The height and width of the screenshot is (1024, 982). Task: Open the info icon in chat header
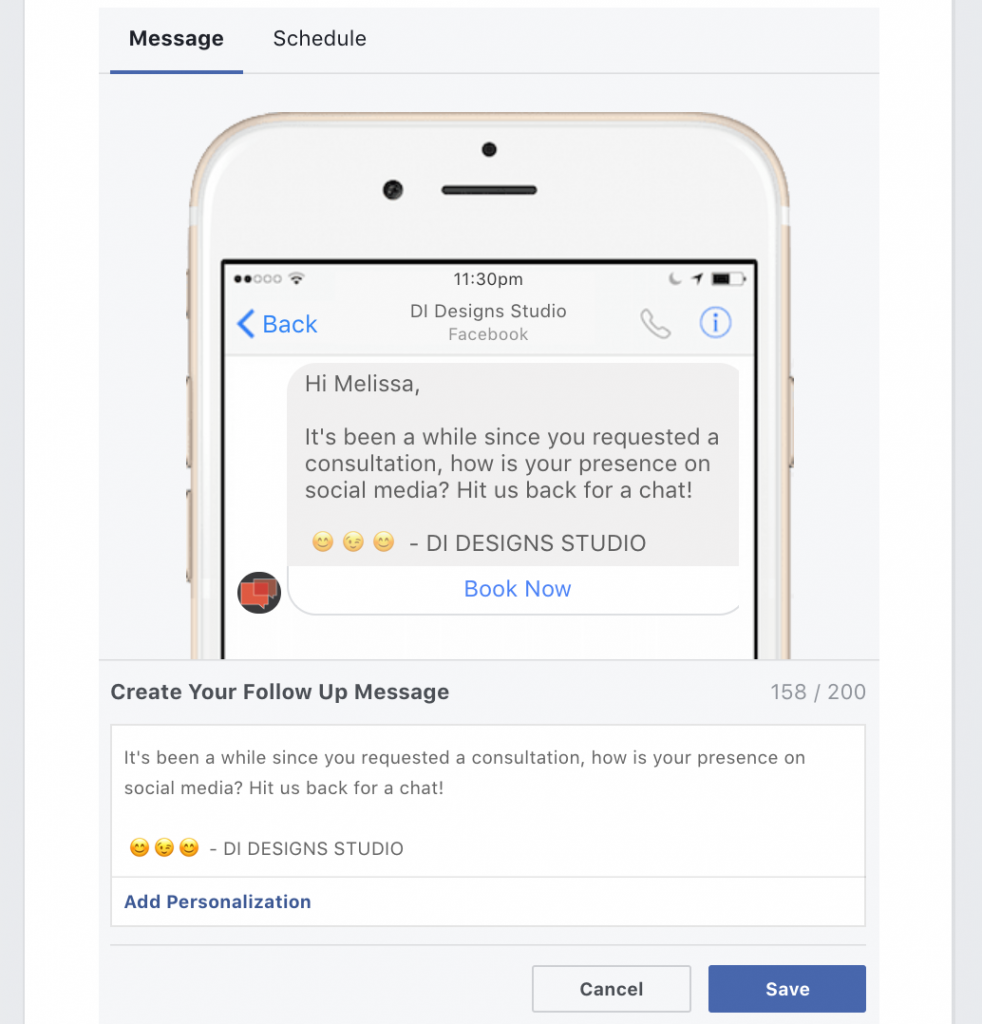(x=715, y=323)
